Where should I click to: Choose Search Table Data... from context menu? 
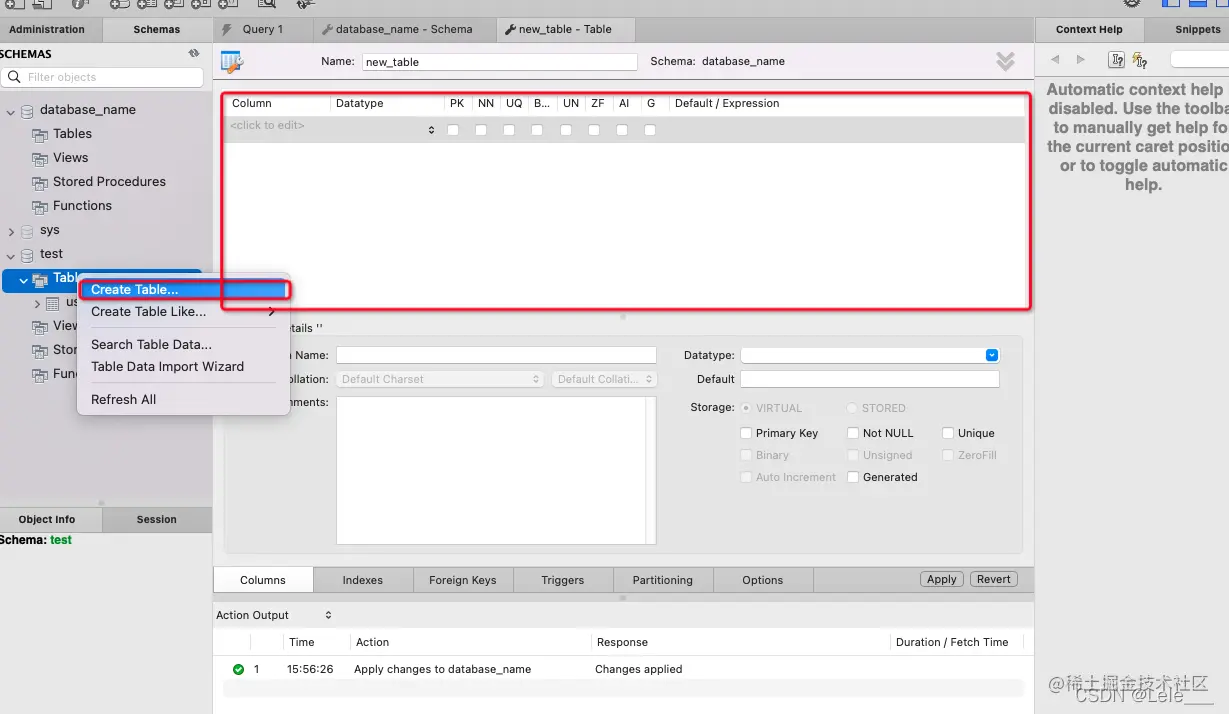pos(184,344)
